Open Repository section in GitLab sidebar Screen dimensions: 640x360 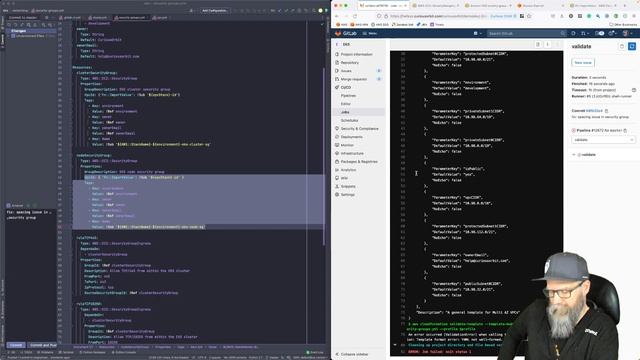[x=350, y=62]
